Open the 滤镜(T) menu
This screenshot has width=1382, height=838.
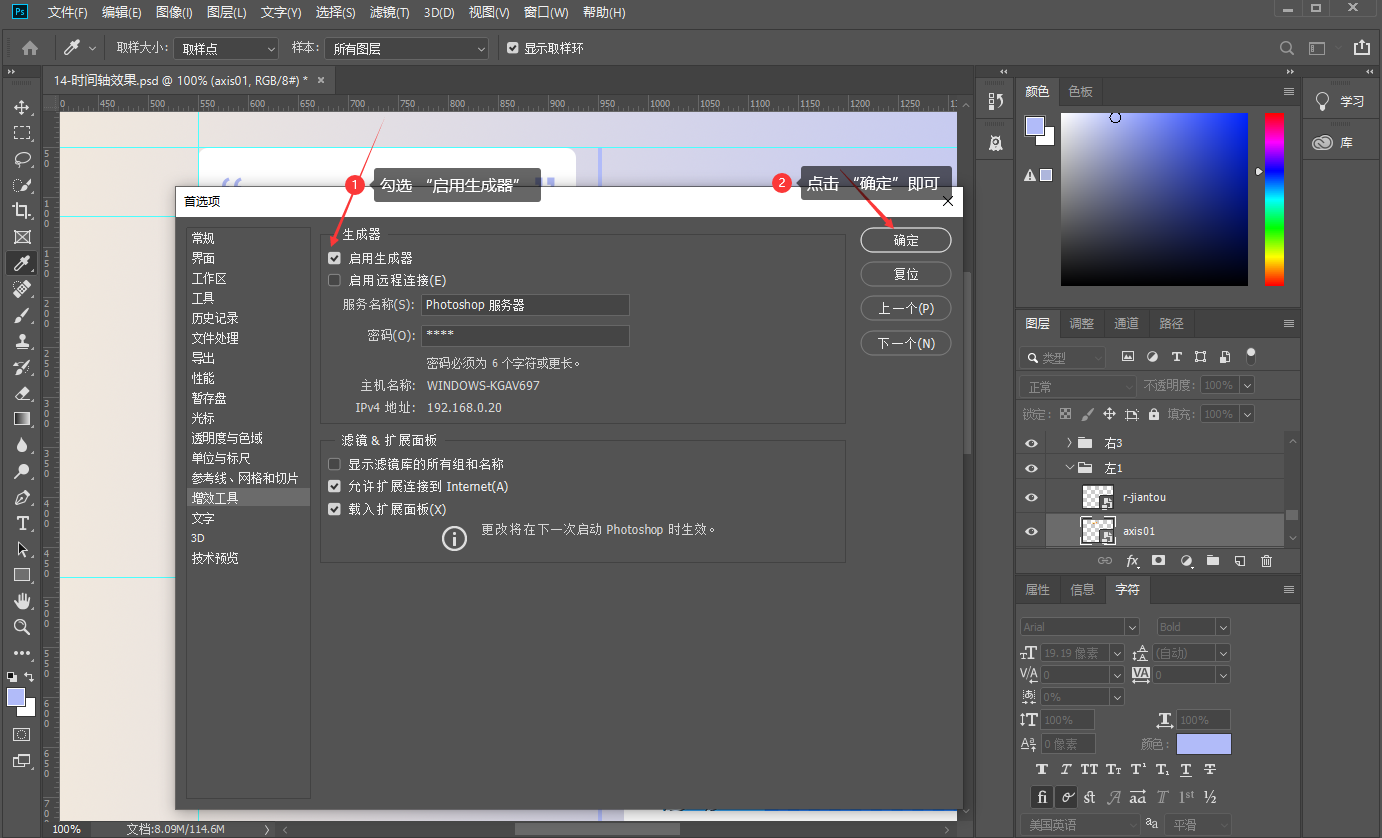(390, 13)
